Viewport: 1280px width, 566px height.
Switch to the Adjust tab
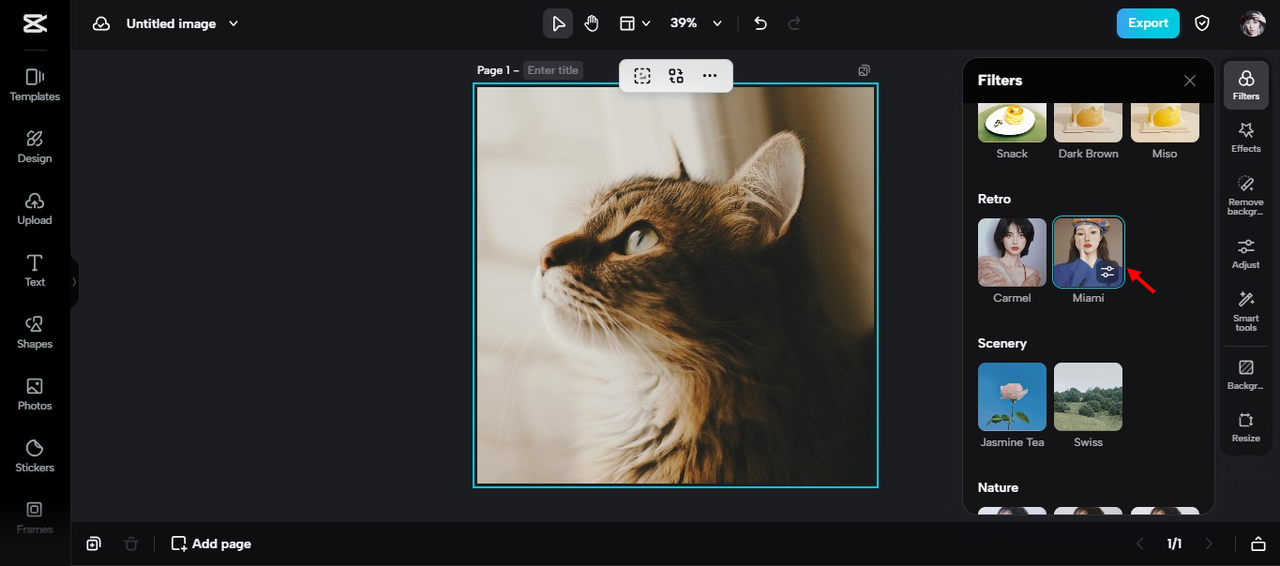click(1246, 254)
